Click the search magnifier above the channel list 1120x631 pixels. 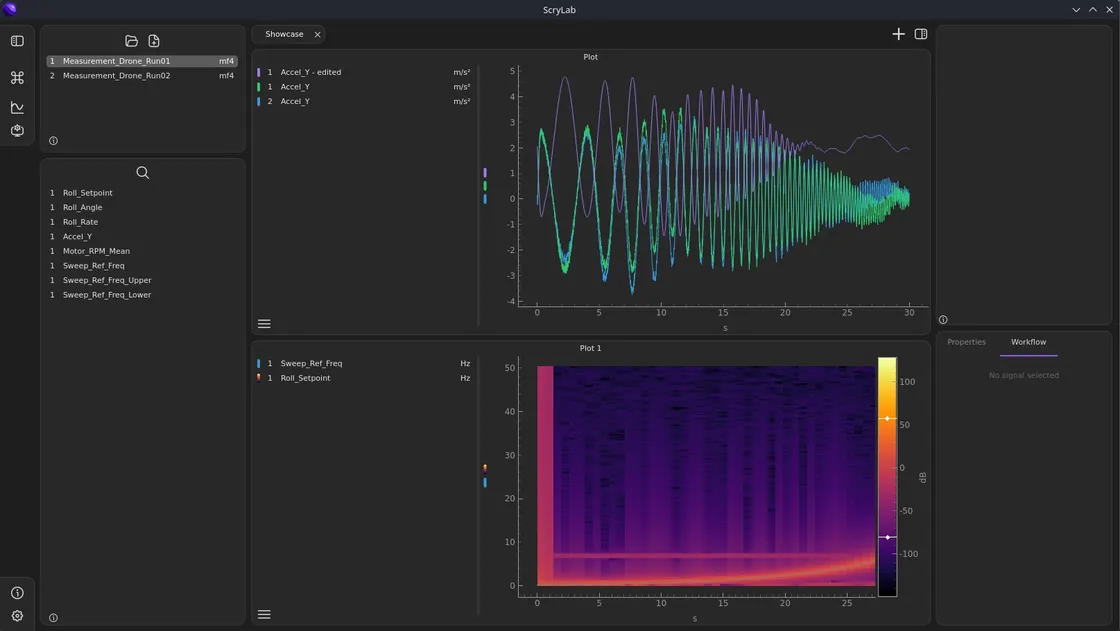[142, 172]
